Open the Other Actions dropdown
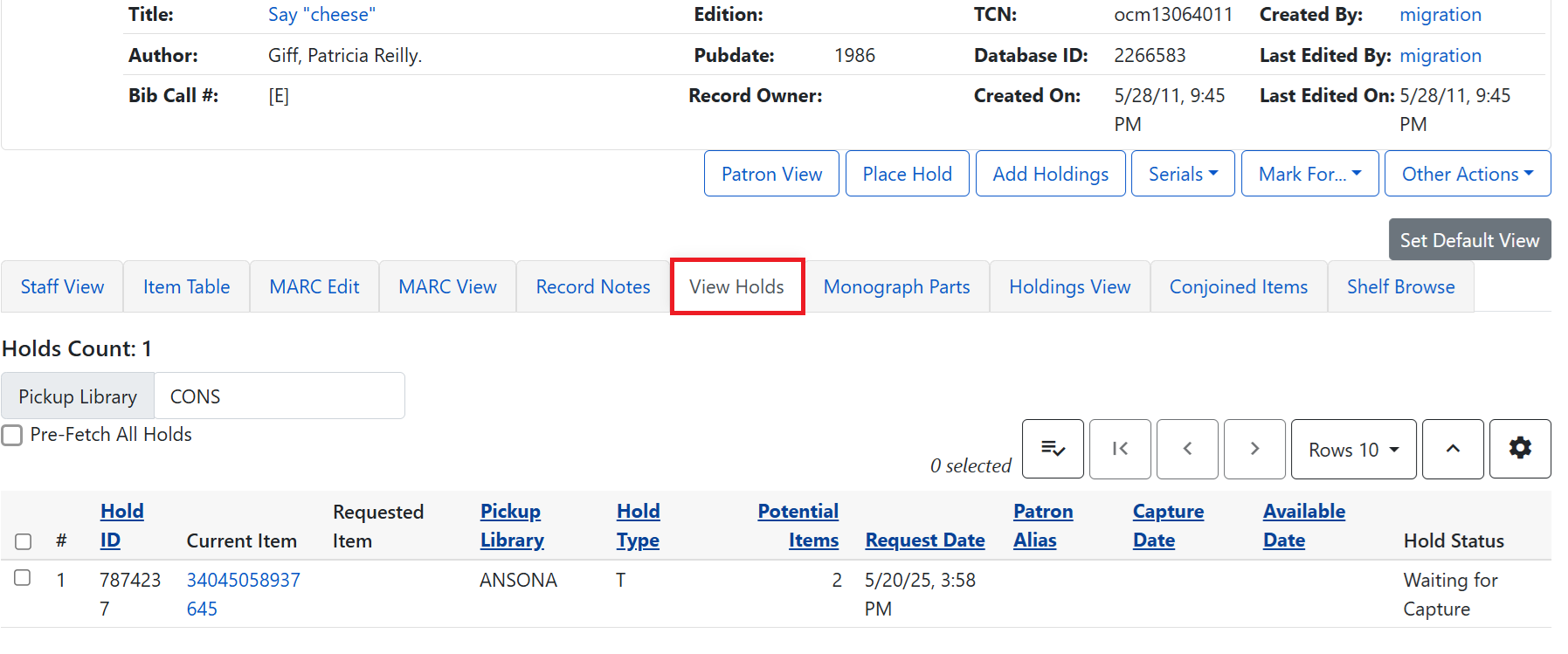 1467,174
